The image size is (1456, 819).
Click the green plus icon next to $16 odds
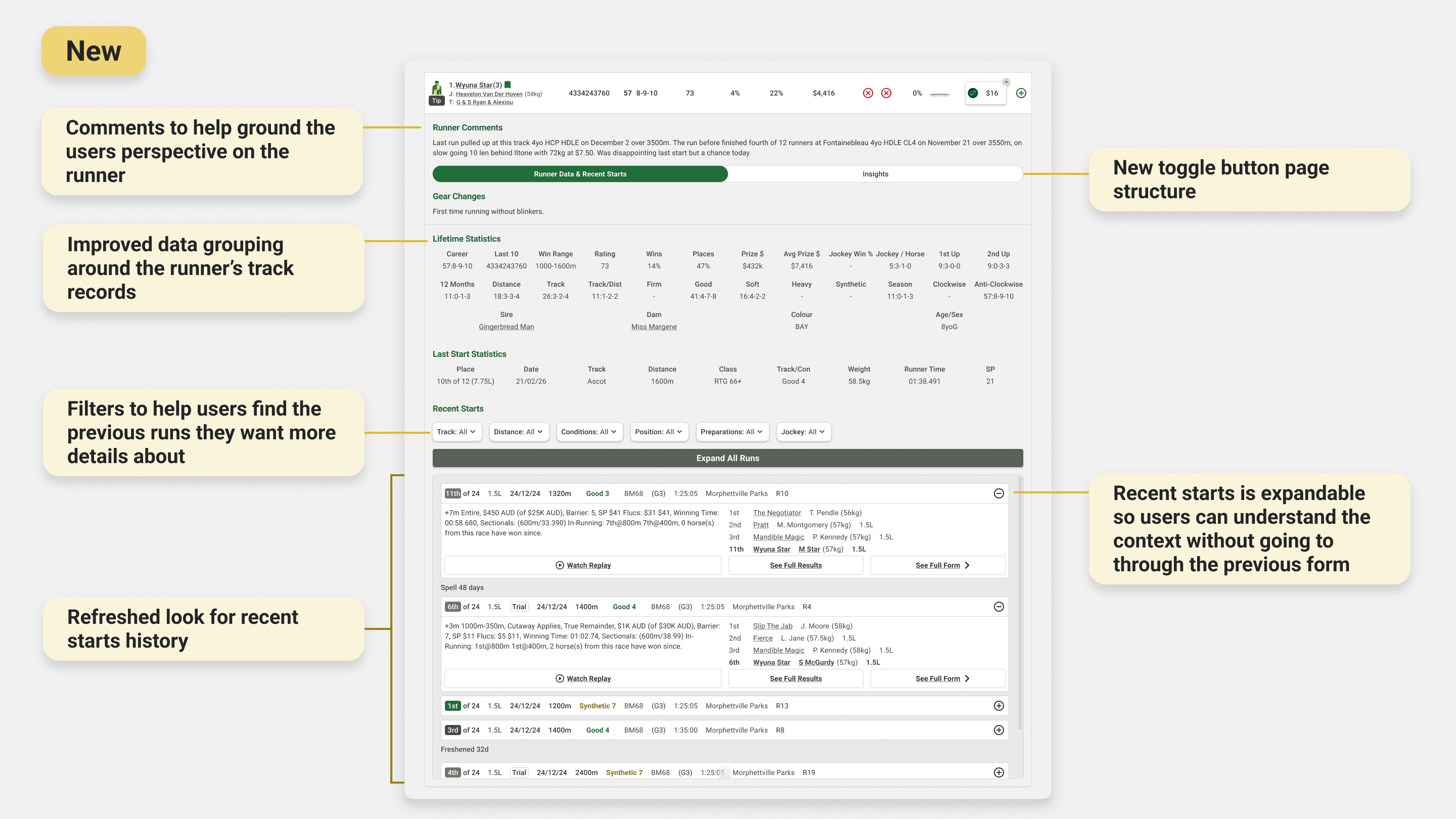click(x=1021, y=93)
